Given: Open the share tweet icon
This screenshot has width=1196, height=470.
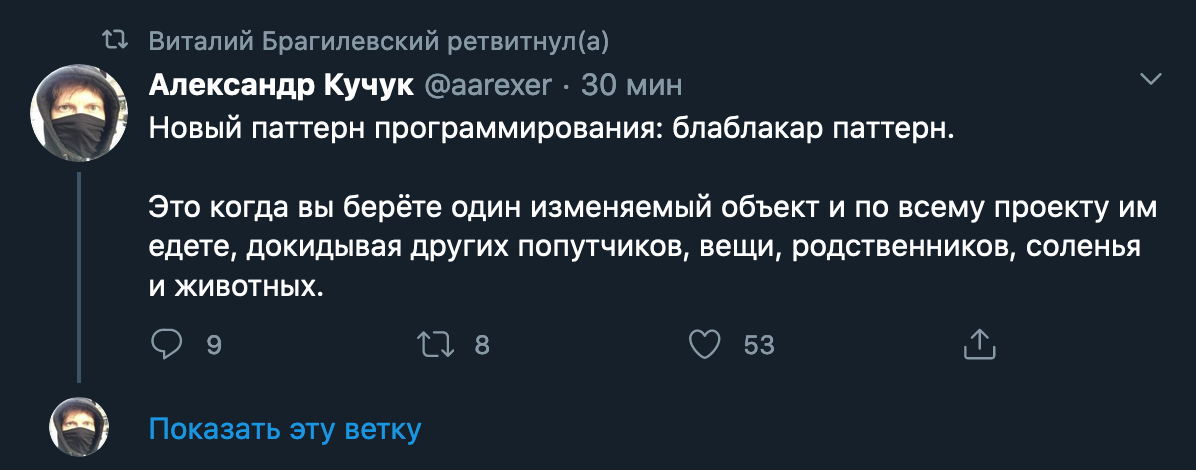Looking at the screenshot, I should [979, 345].
